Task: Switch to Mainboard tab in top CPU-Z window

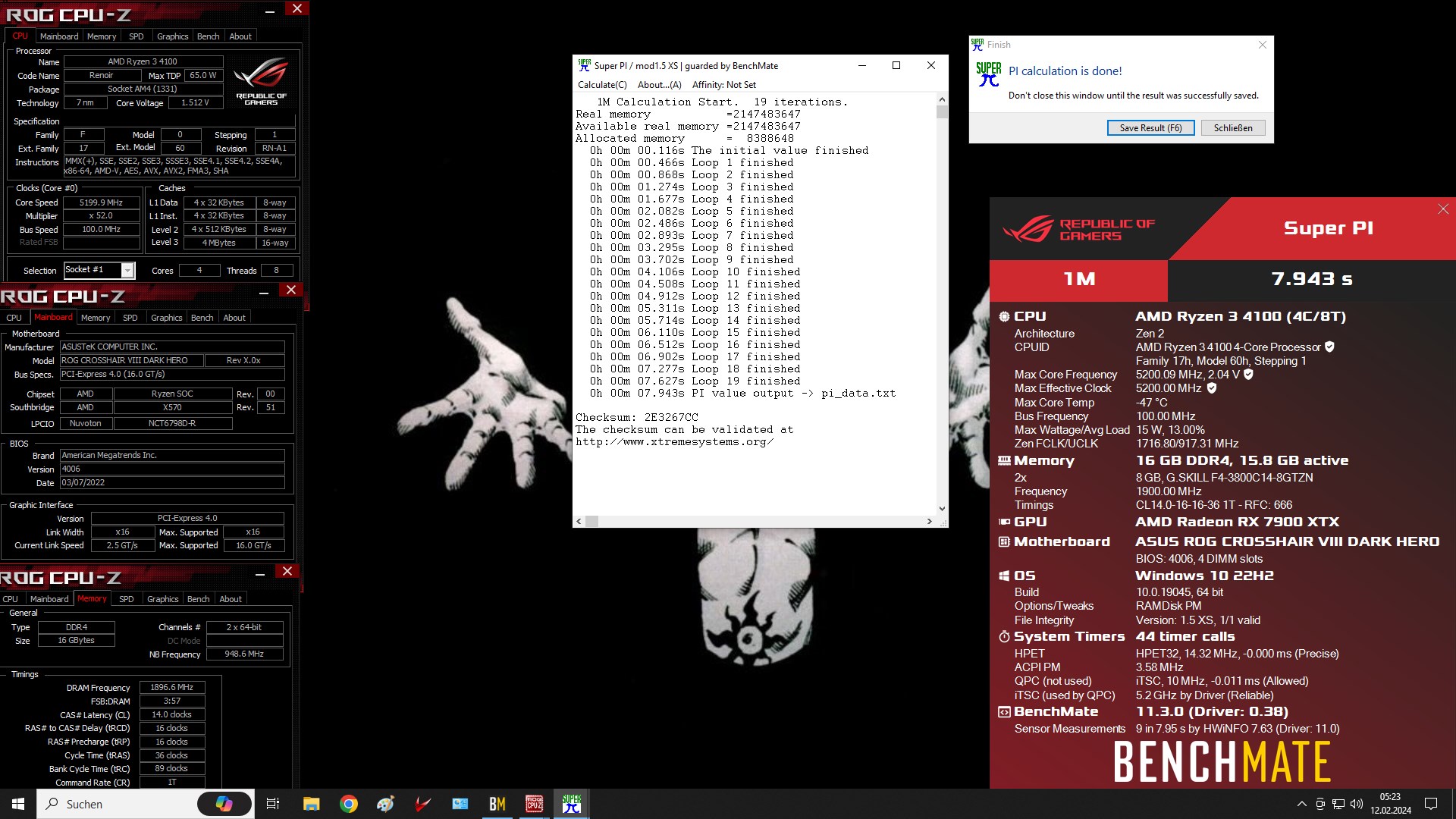Action: (59, 36)
